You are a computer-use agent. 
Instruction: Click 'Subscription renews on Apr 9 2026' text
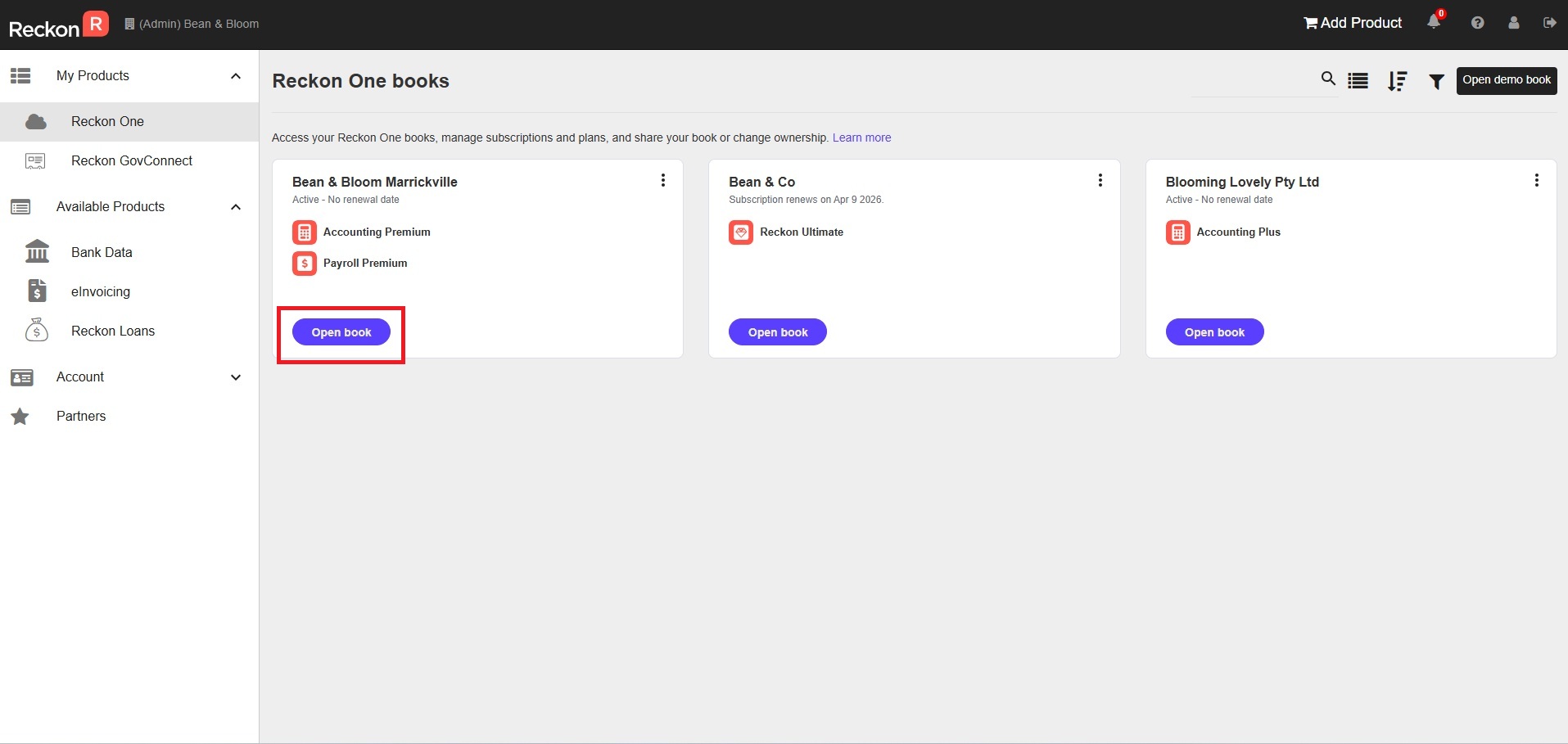click(807, 200)
